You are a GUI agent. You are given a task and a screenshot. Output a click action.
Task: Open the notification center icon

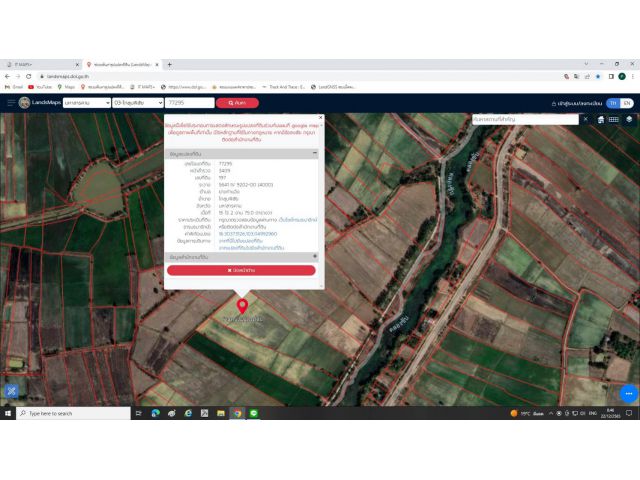(x=629, y=413)
